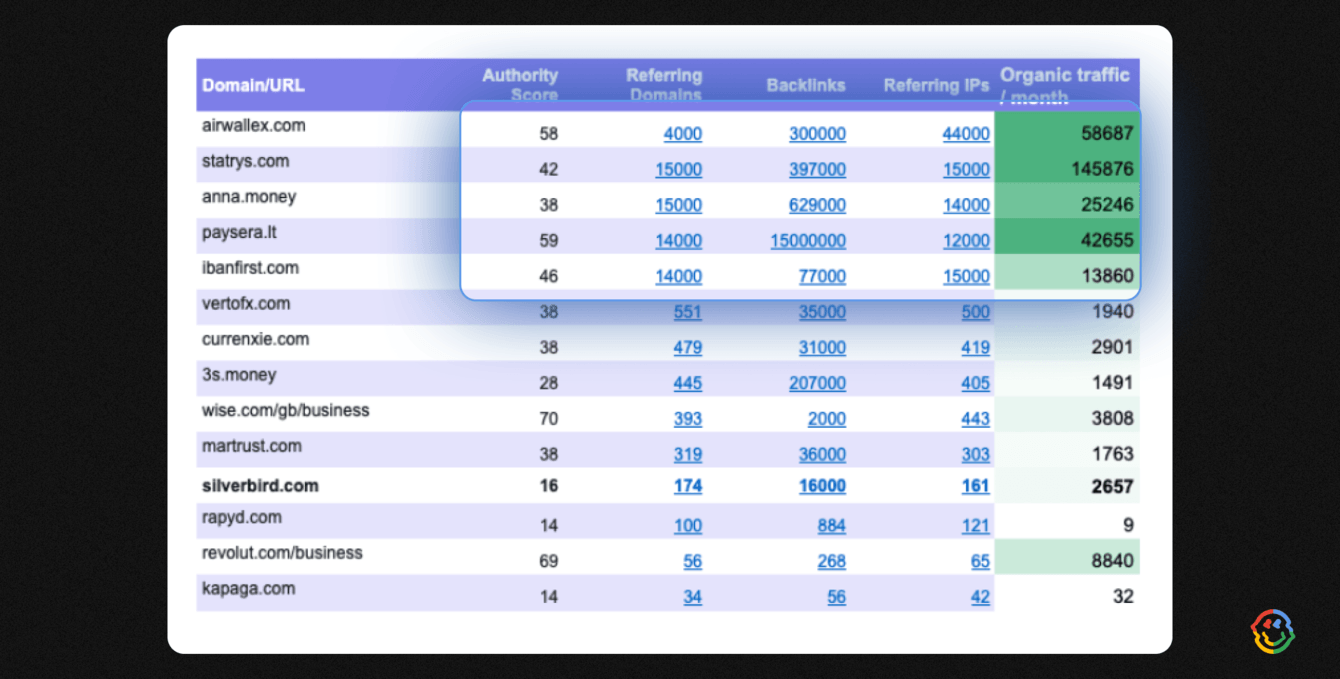Open martrust.com referring IPs link 303

(976, 454)
